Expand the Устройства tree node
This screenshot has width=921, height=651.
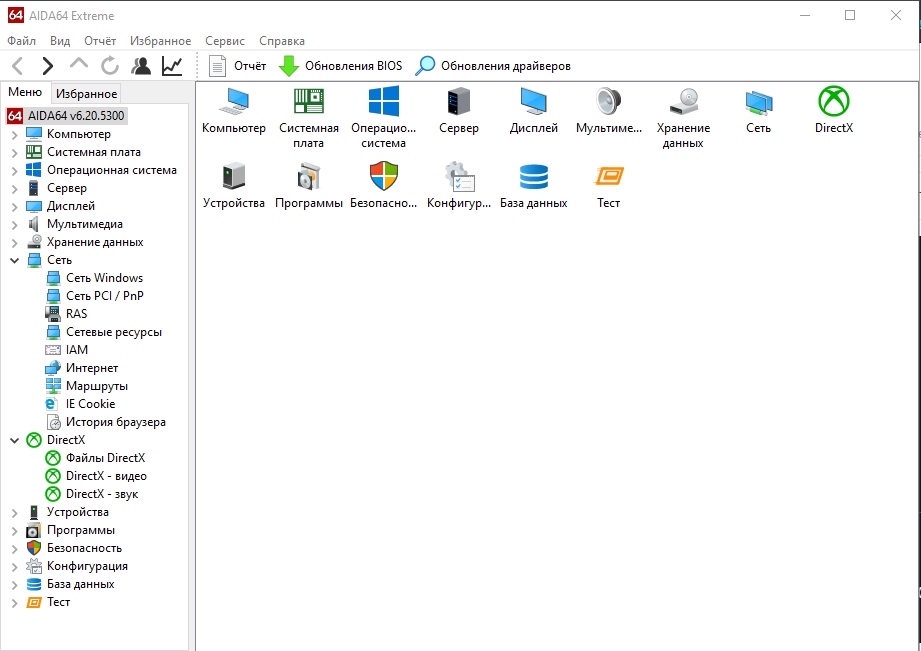pos(15,513)
